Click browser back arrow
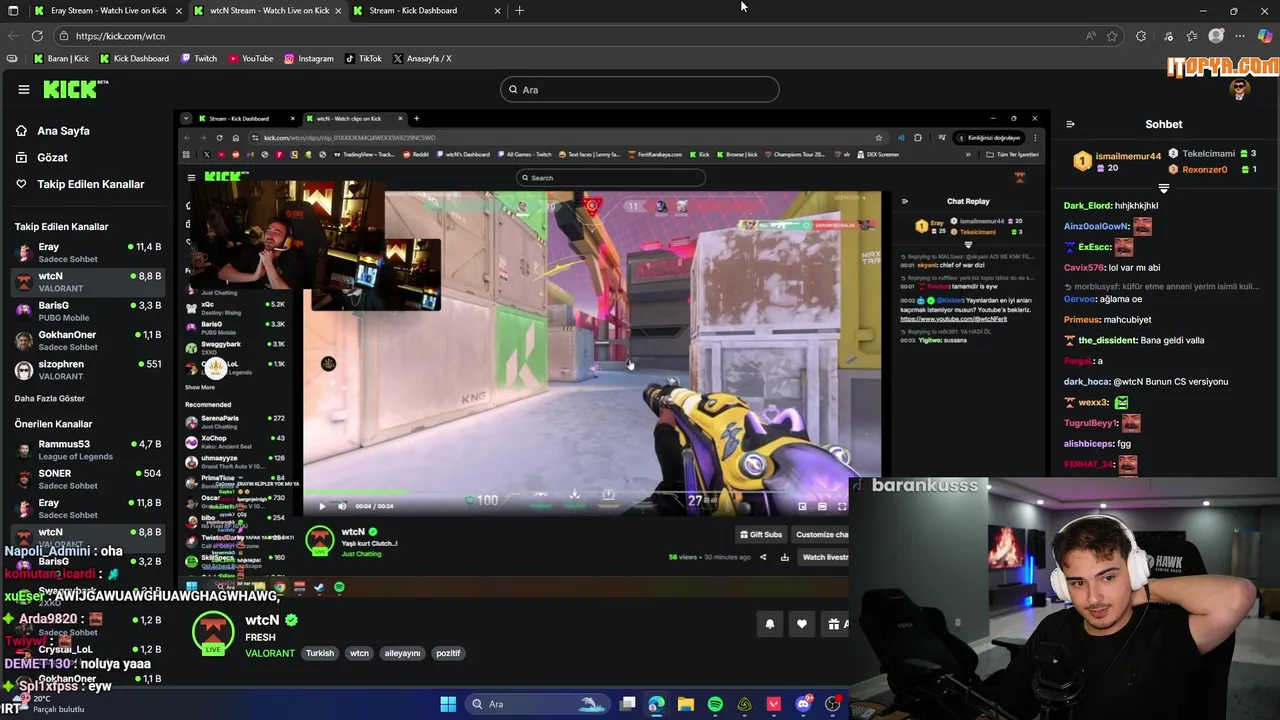 tap(13, 36)
